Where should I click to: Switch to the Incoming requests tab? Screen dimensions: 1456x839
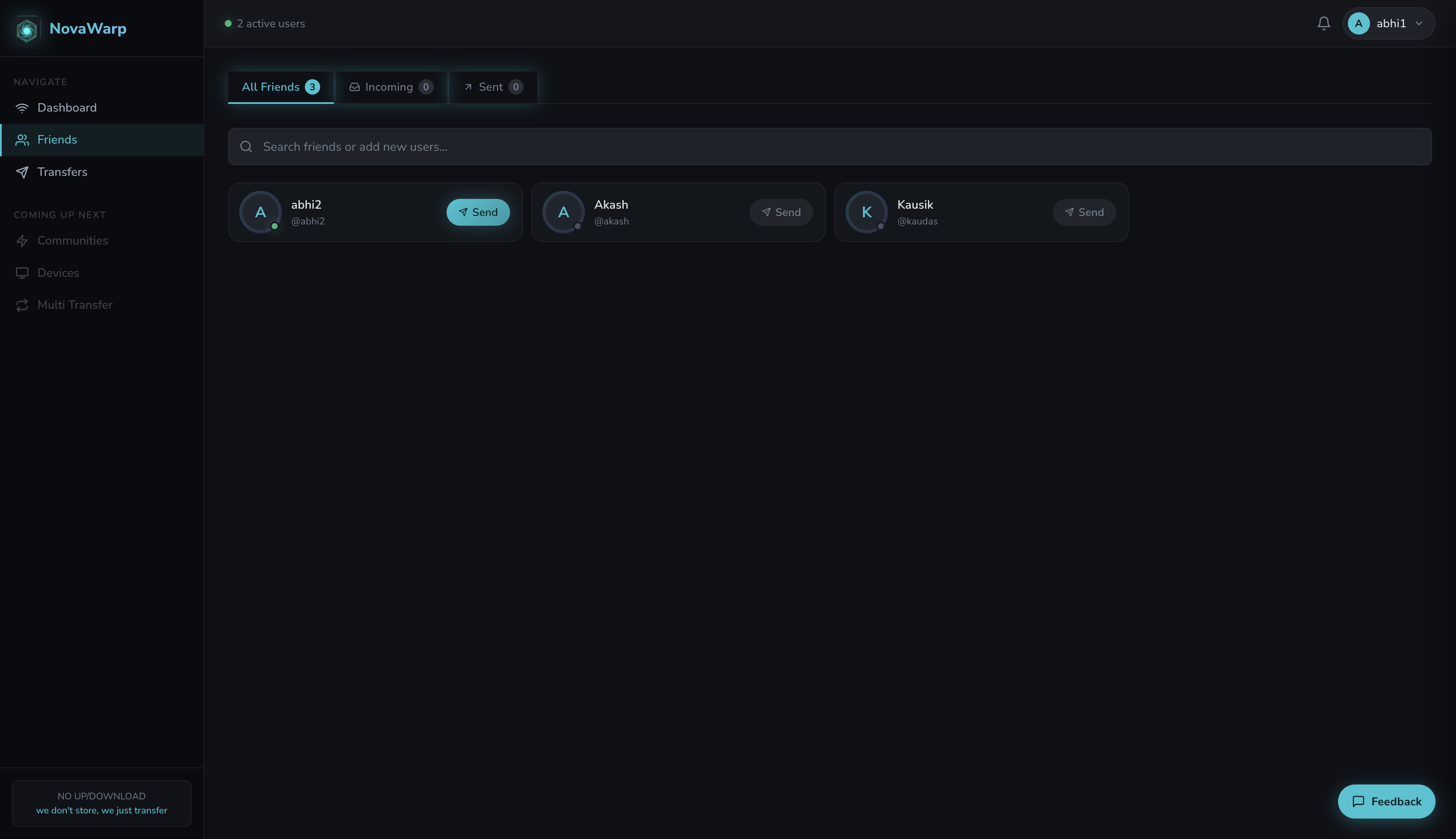coord(391,87)
